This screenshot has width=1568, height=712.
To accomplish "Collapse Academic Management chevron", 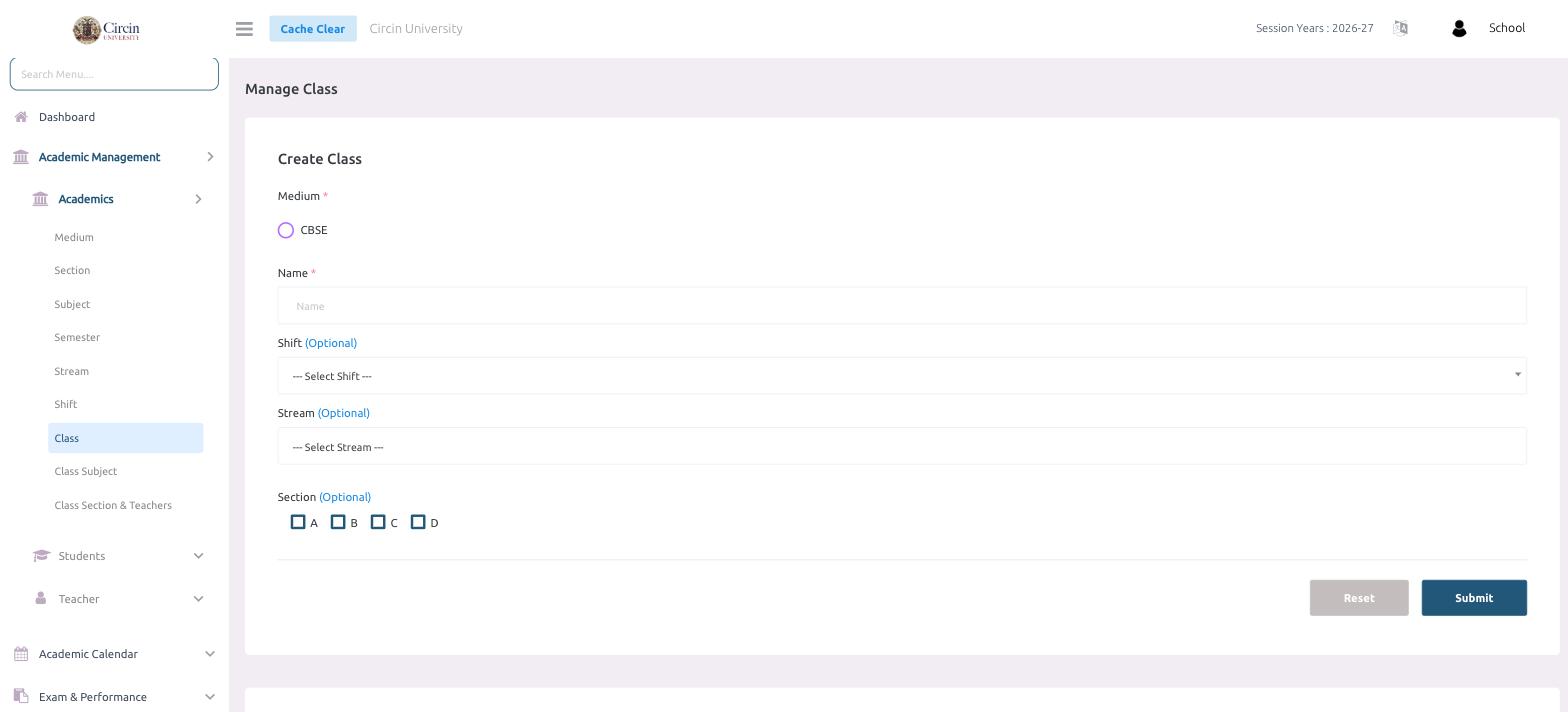I will click(210, 157).
